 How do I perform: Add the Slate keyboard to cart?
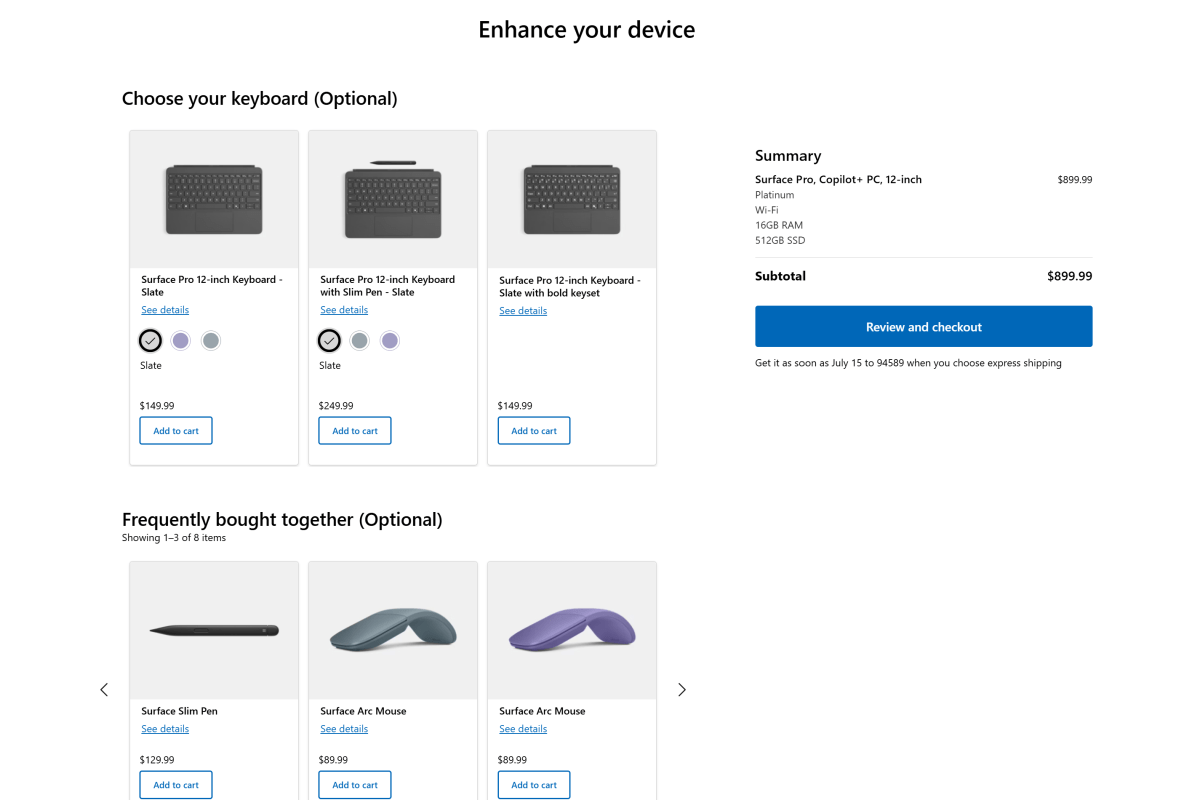click(x=175, y=430)
